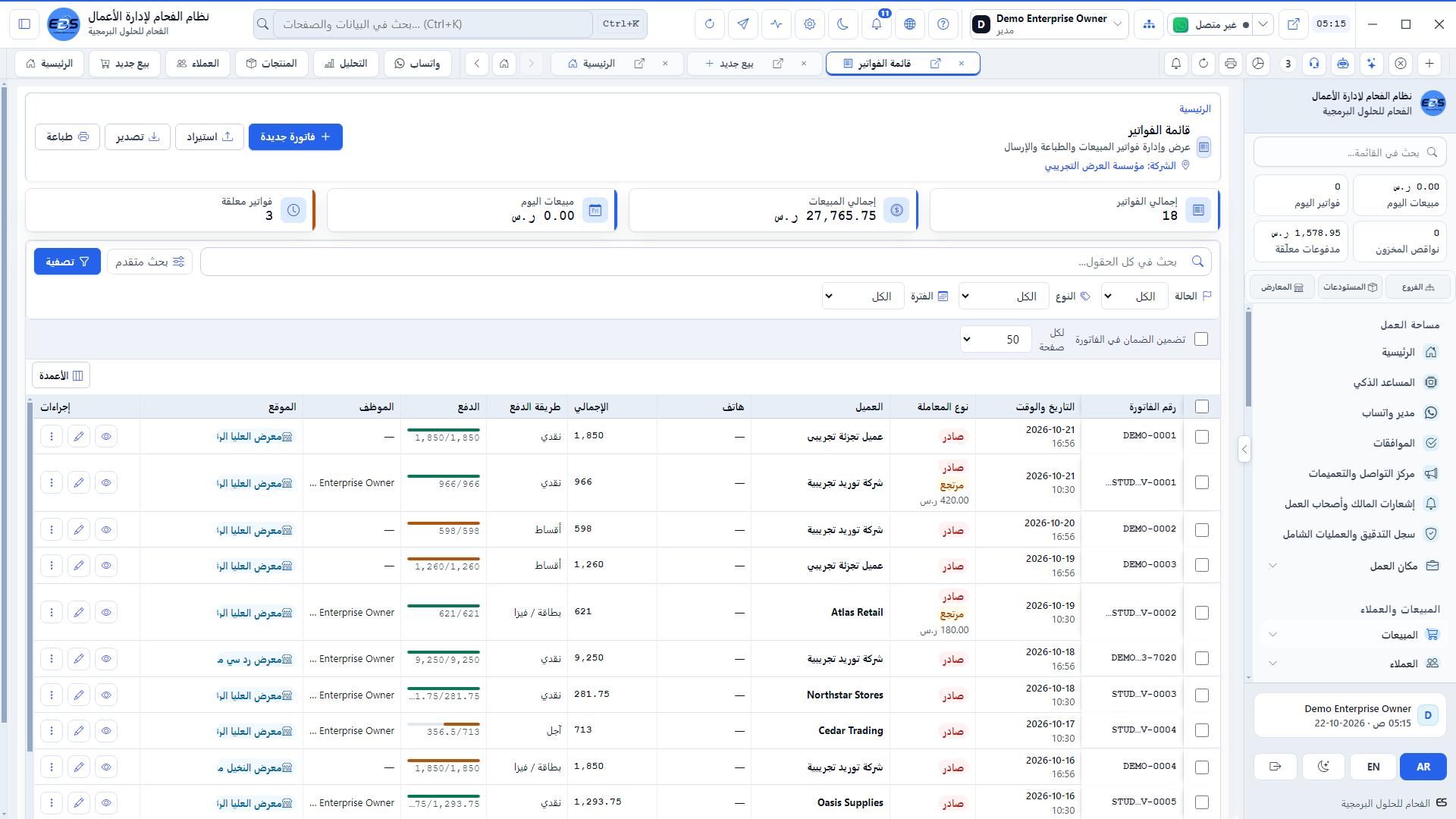Click the تصفية filter button

pos(67,262)
